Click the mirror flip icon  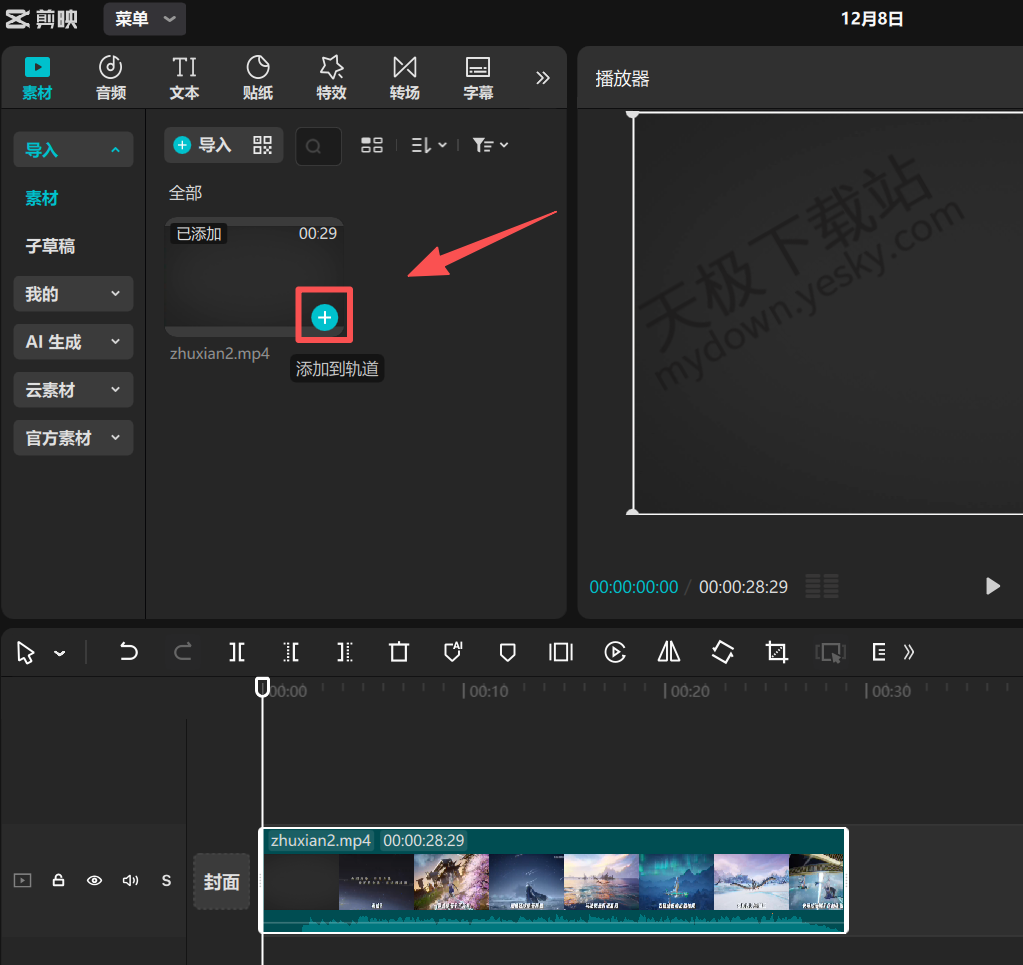669,652
